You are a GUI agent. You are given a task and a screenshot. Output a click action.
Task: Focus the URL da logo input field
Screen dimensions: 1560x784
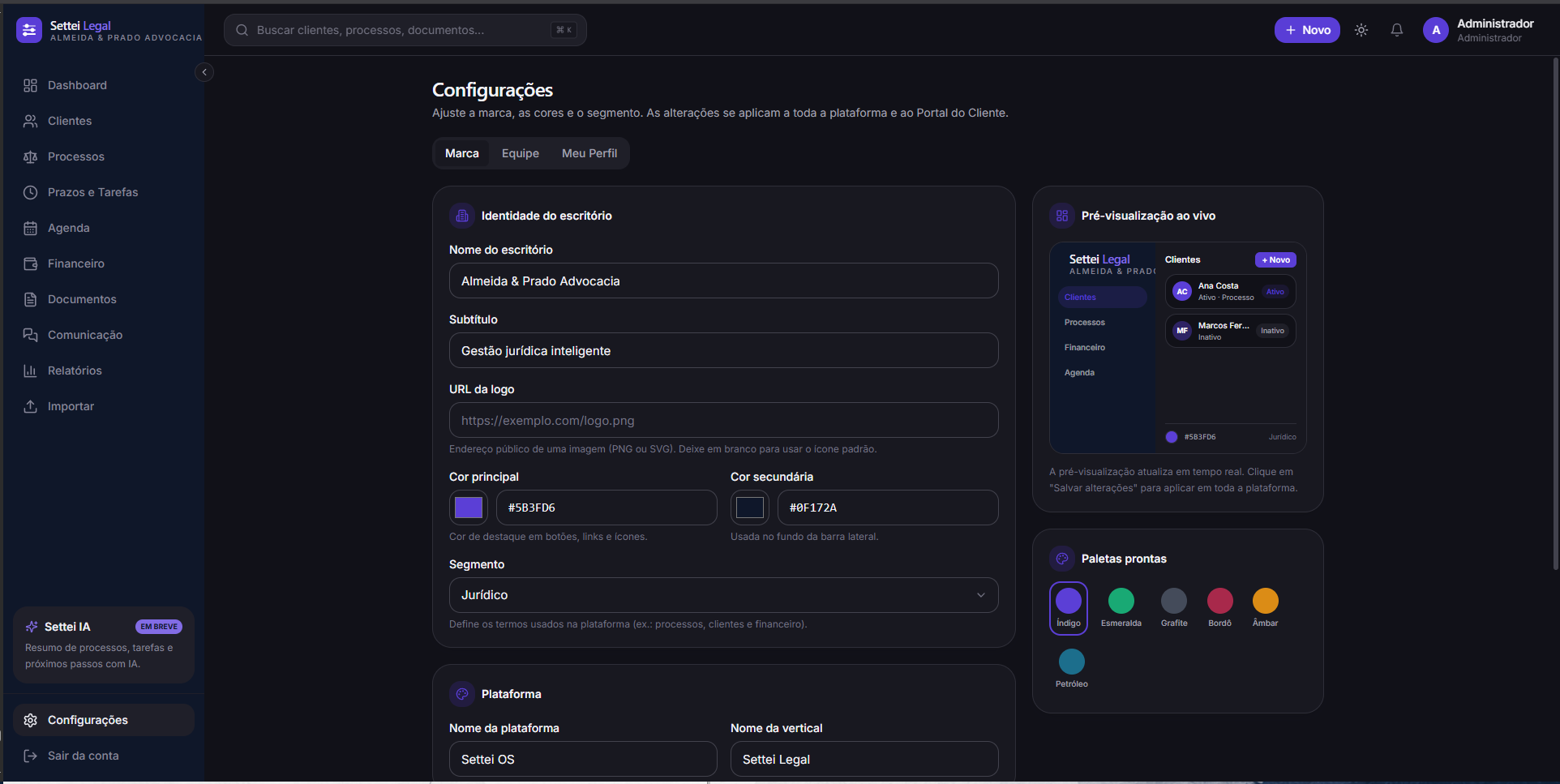click(723, 420)
